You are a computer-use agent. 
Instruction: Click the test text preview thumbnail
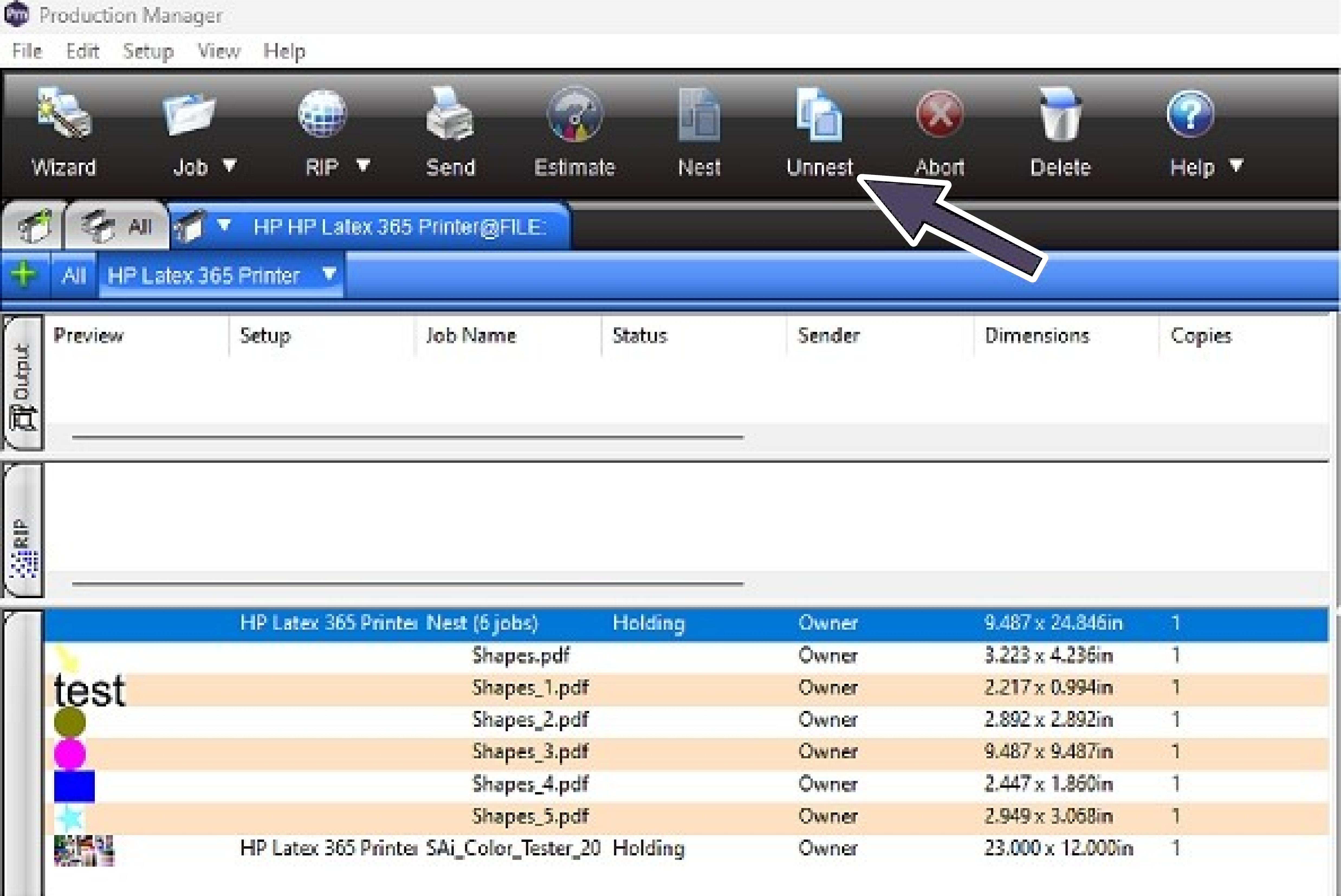[89, 690]
